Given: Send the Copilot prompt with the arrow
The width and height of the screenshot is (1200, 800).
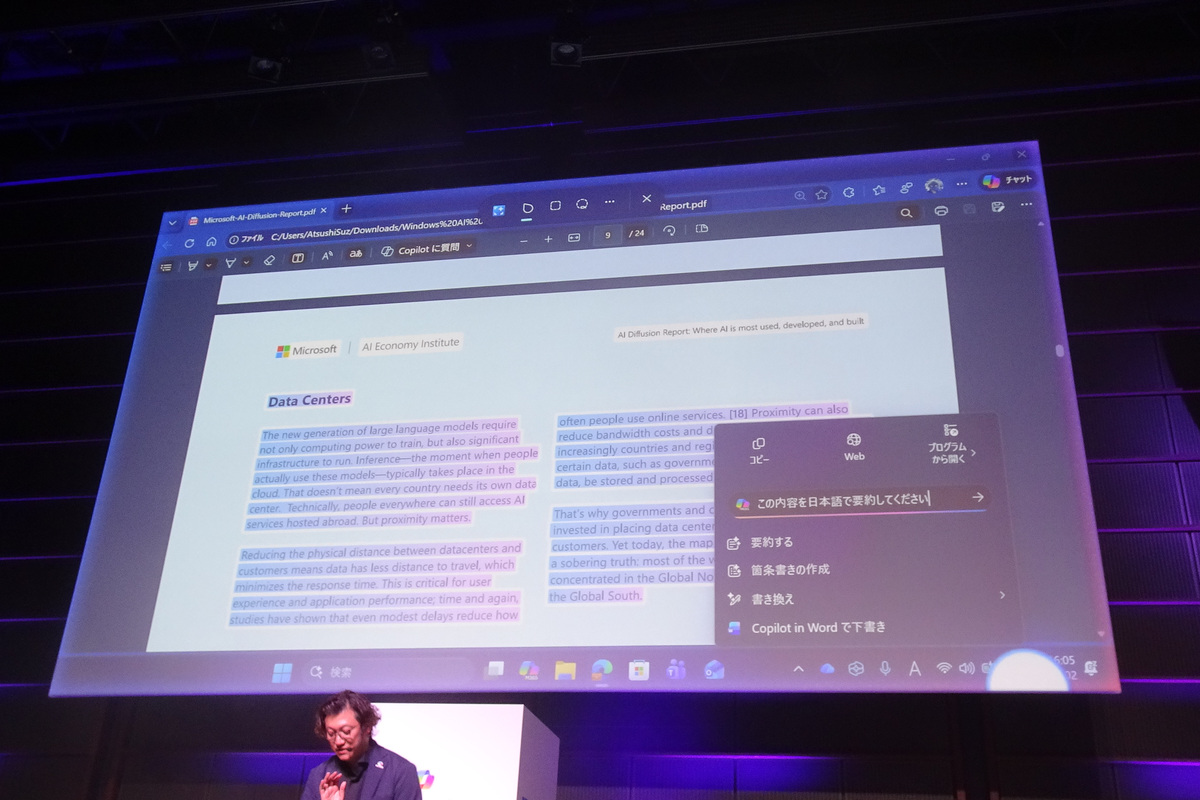Looking at the screenshot, I should (x=978, y=497).
